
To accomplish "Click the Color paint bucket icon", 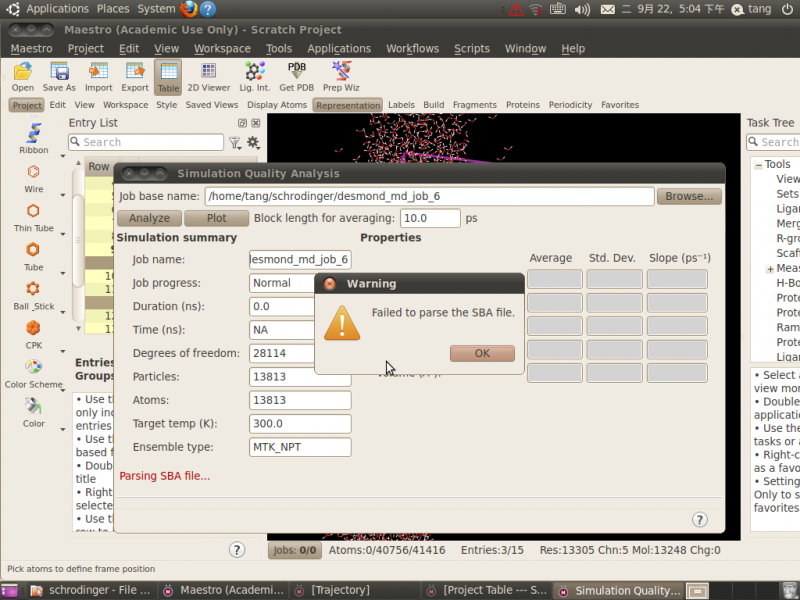I will click(33, 406).
